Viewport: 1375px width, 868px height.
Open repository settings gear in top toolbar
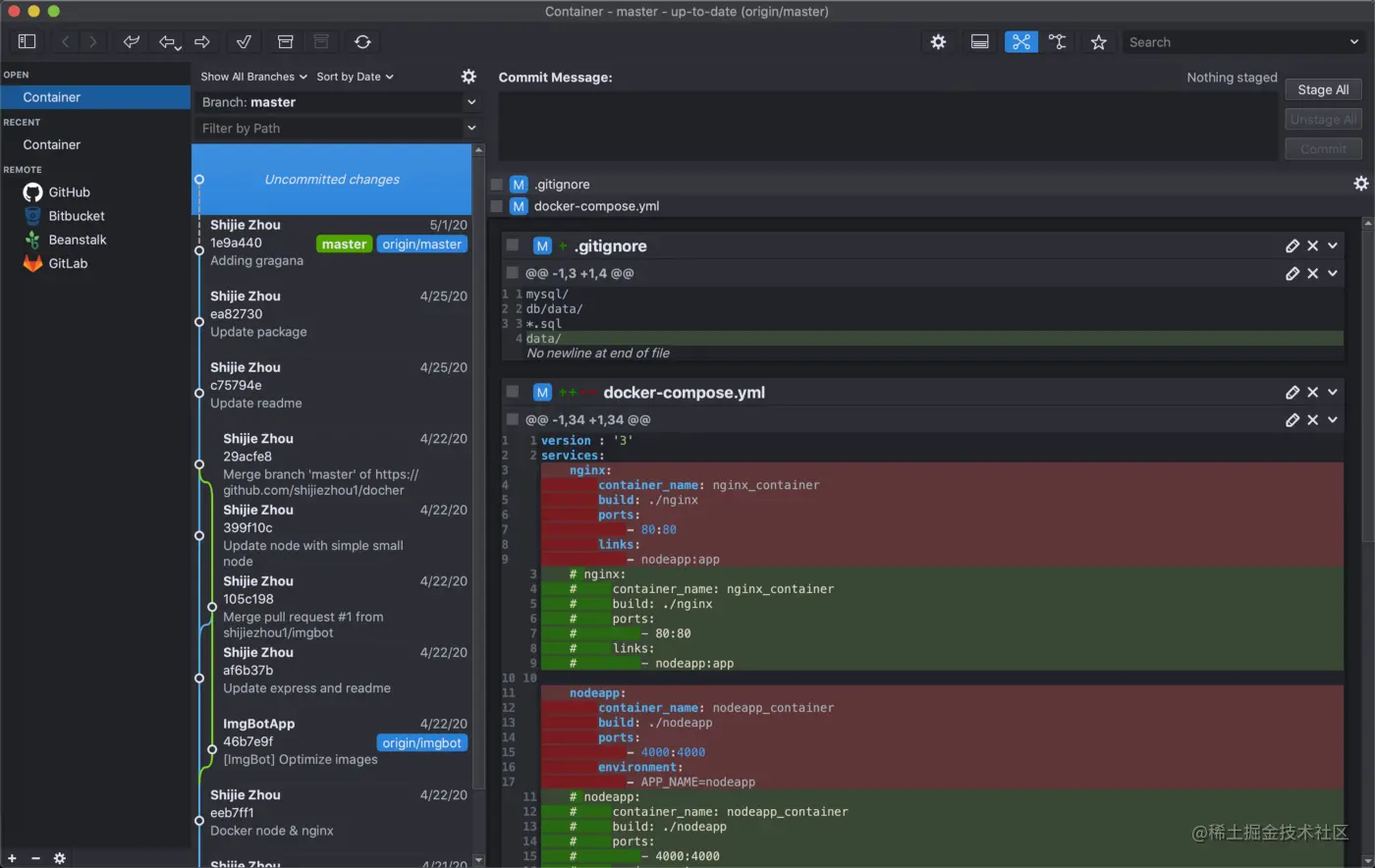coord(938,41)
